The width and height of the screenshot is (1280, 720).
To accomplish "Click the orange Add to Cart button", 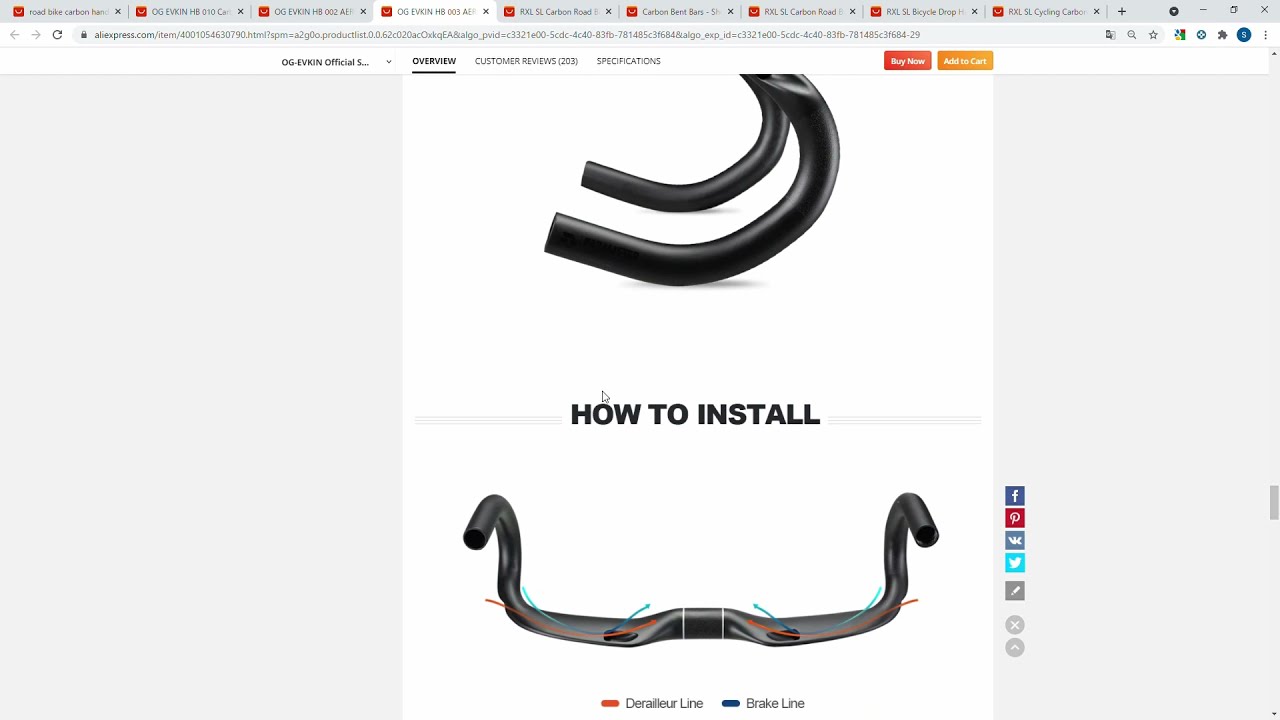I will coord(964,61).
